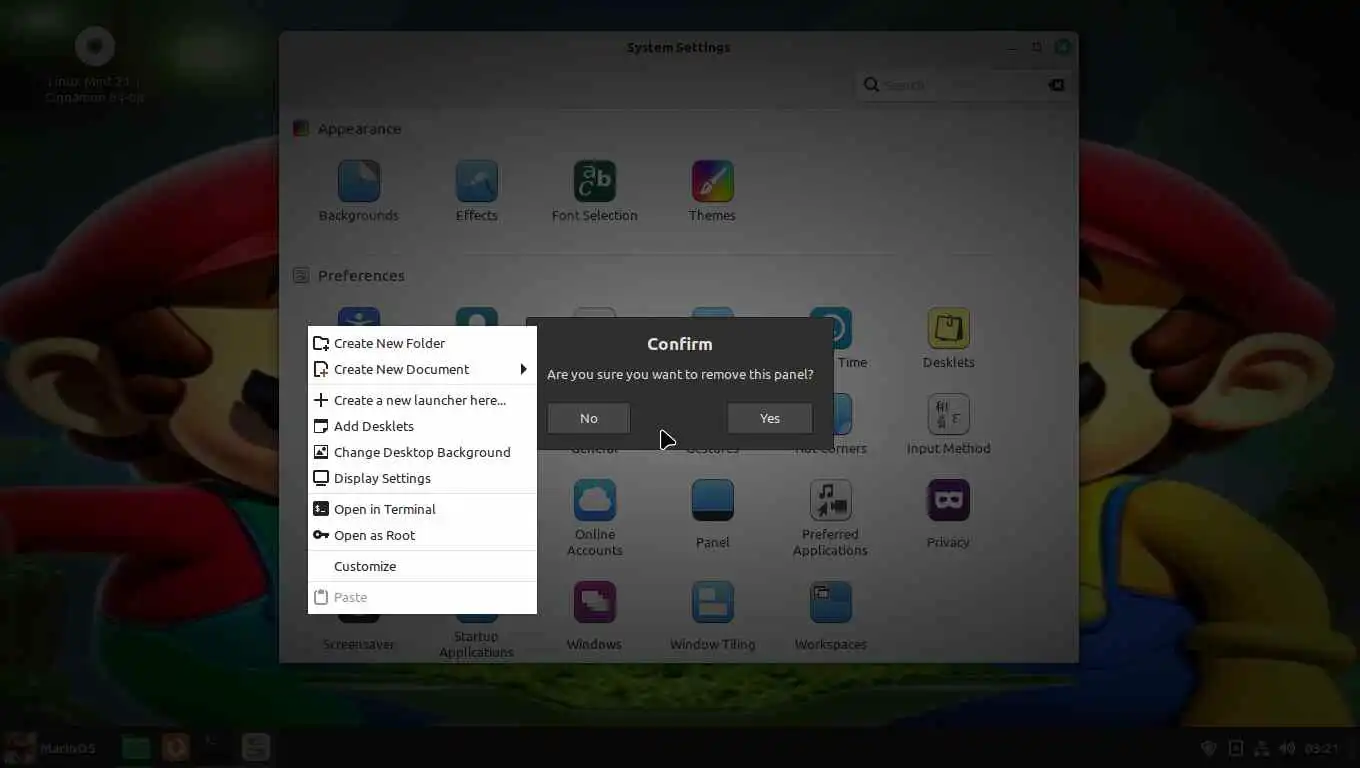This screenshot has width=1360, height=768.
Task: Select Create a new launcher here
Action: [422, 400]
